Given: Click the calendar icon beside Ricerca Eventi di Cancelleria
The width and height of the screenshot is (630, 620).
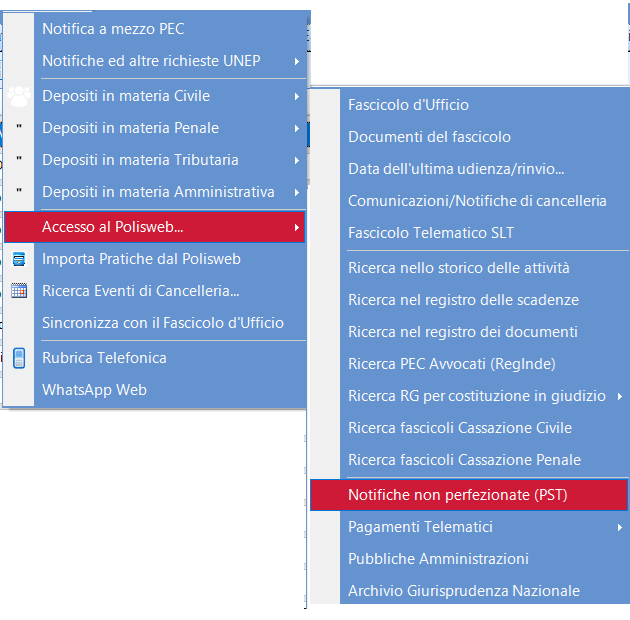Looking at the screenshot, I should 19,291.
